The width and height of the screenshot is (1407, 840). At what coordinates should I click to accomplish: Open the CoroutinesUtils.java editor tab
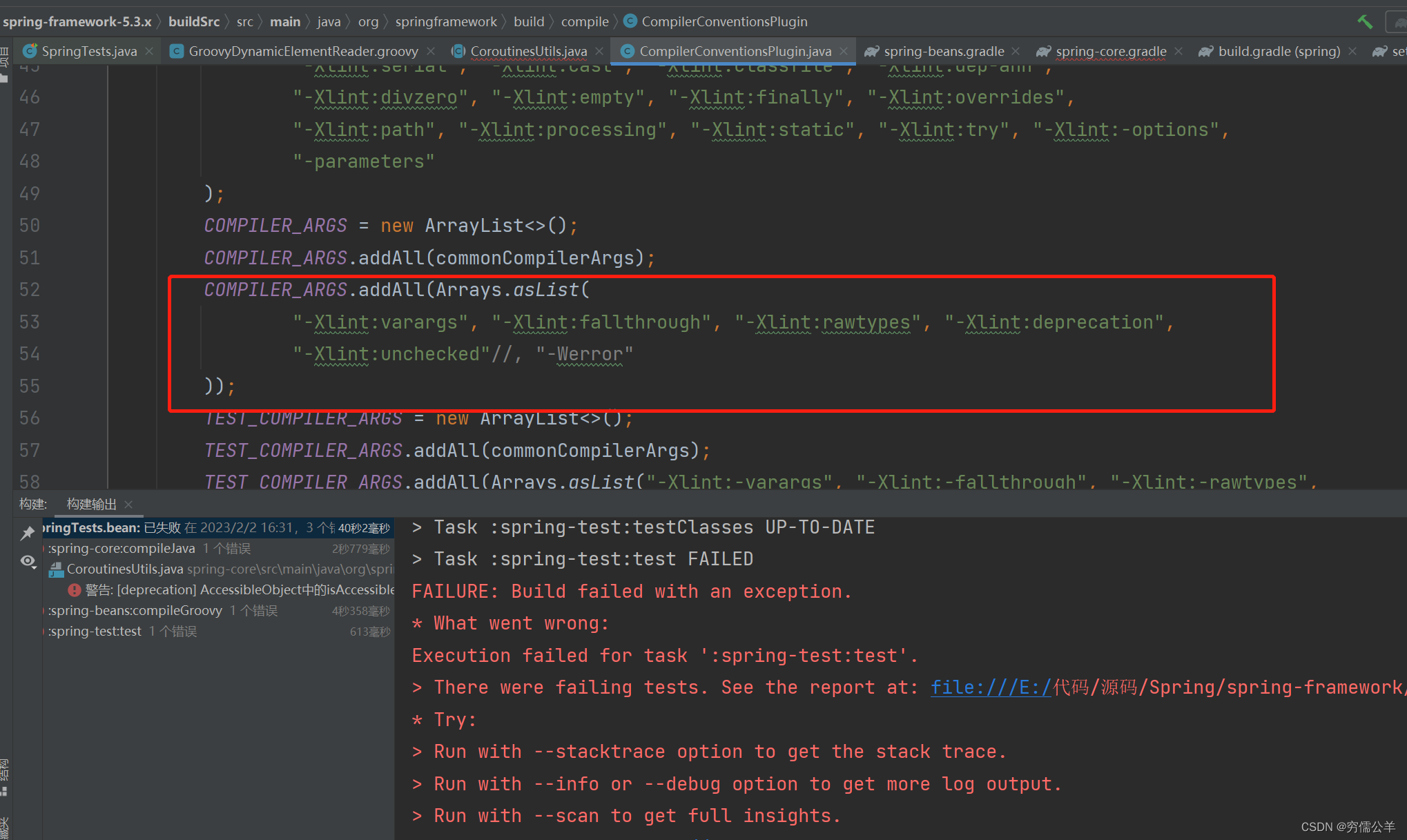(528, 51)
